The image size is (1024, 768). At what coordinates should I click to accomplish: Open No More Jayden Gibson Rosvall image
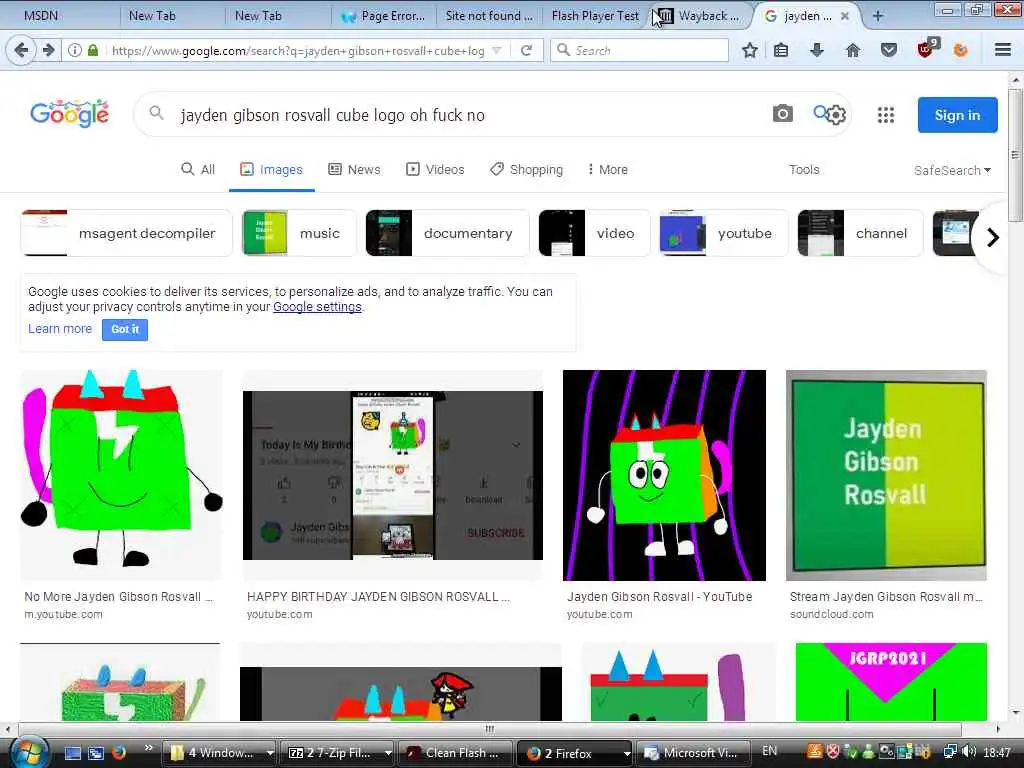(121, 475)
